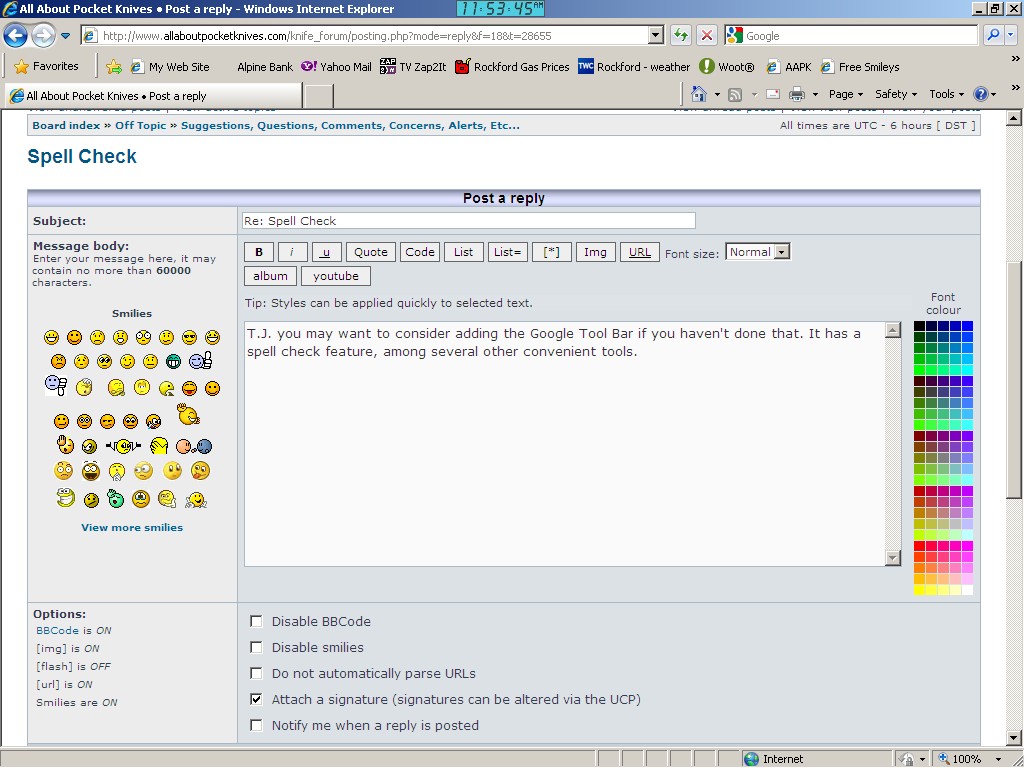Open View more smilies link
This screenshot has height=768, width=1024.
[132, 528]
